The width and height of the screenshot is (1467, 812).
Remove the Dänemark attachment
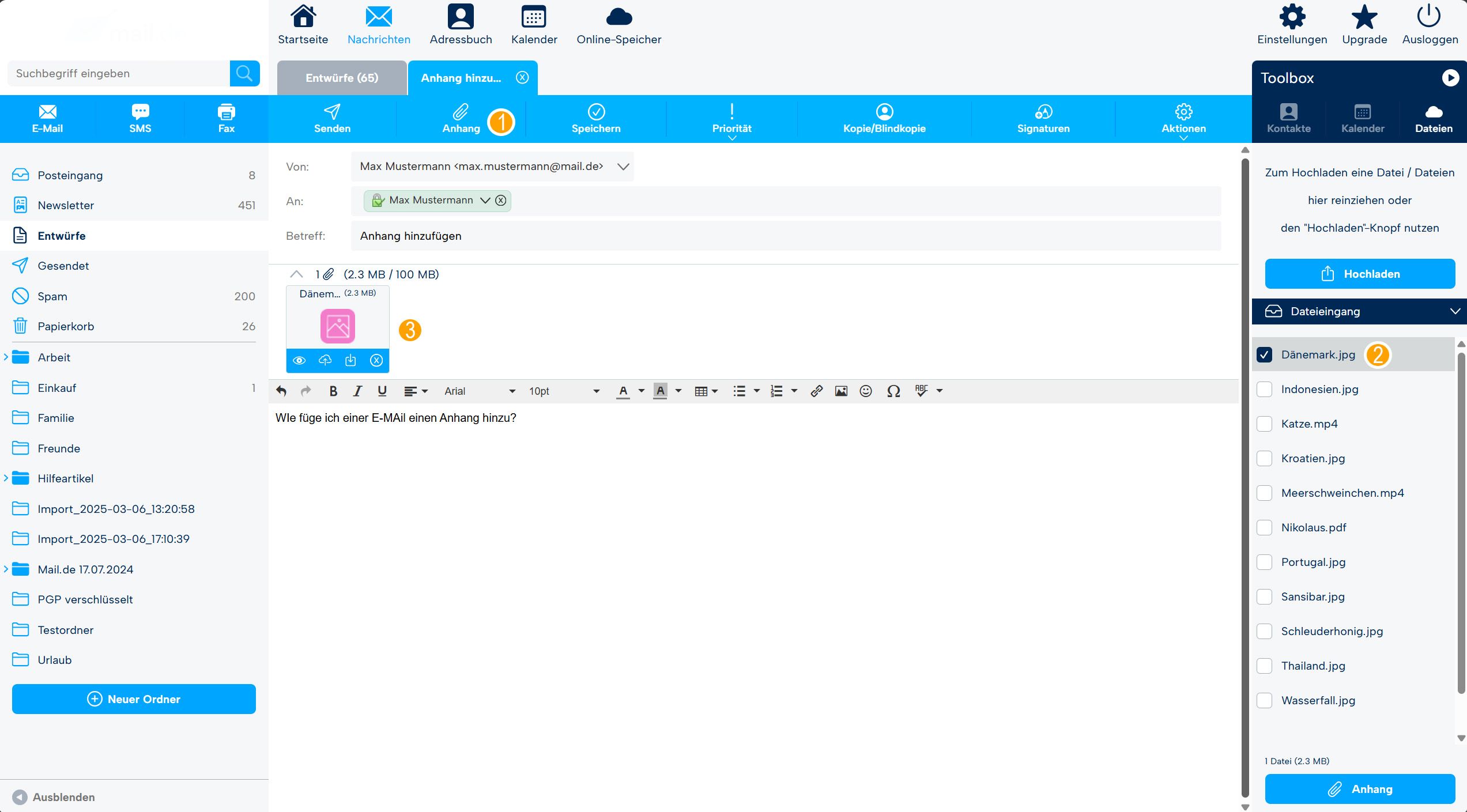376,361
